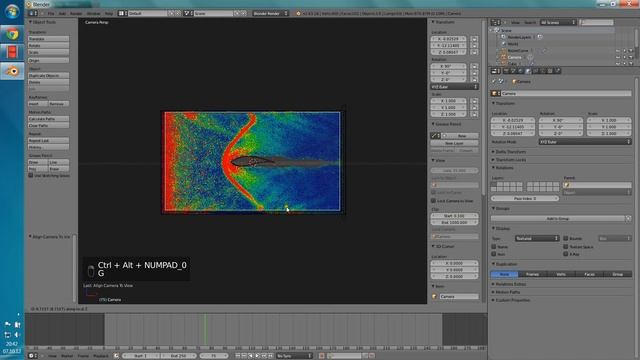
Task: Click the network icon in system tray
Action: click(x=7, y=335)
